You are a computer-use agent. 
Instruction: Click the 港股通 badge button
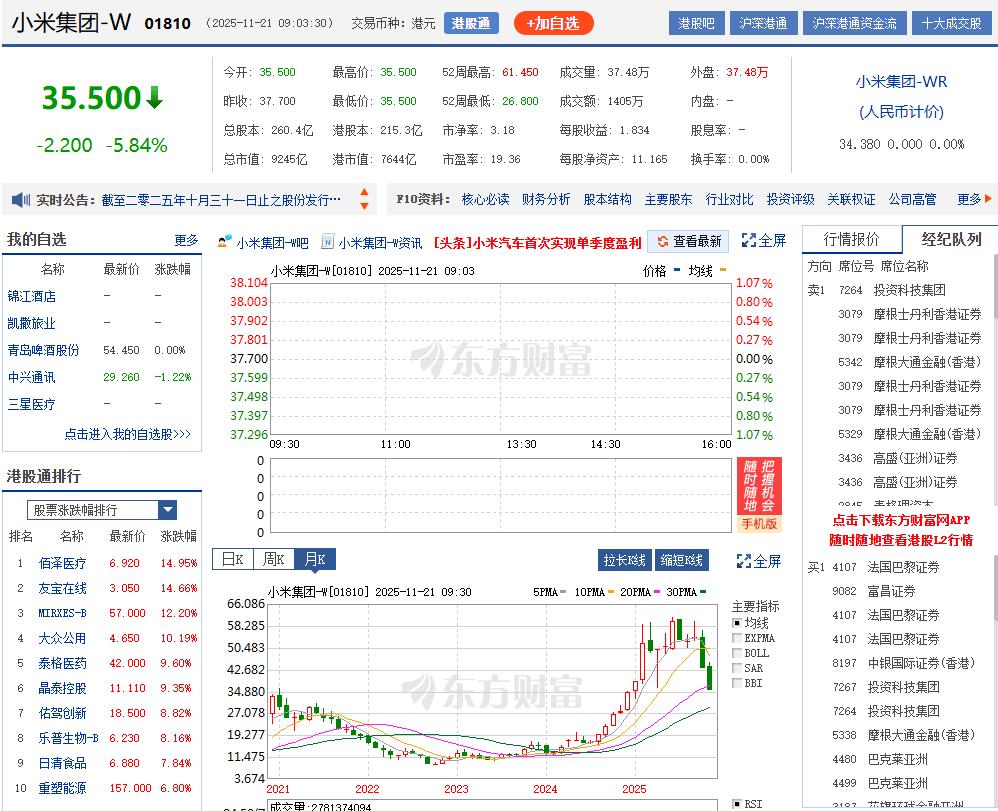tap(471, 24)
